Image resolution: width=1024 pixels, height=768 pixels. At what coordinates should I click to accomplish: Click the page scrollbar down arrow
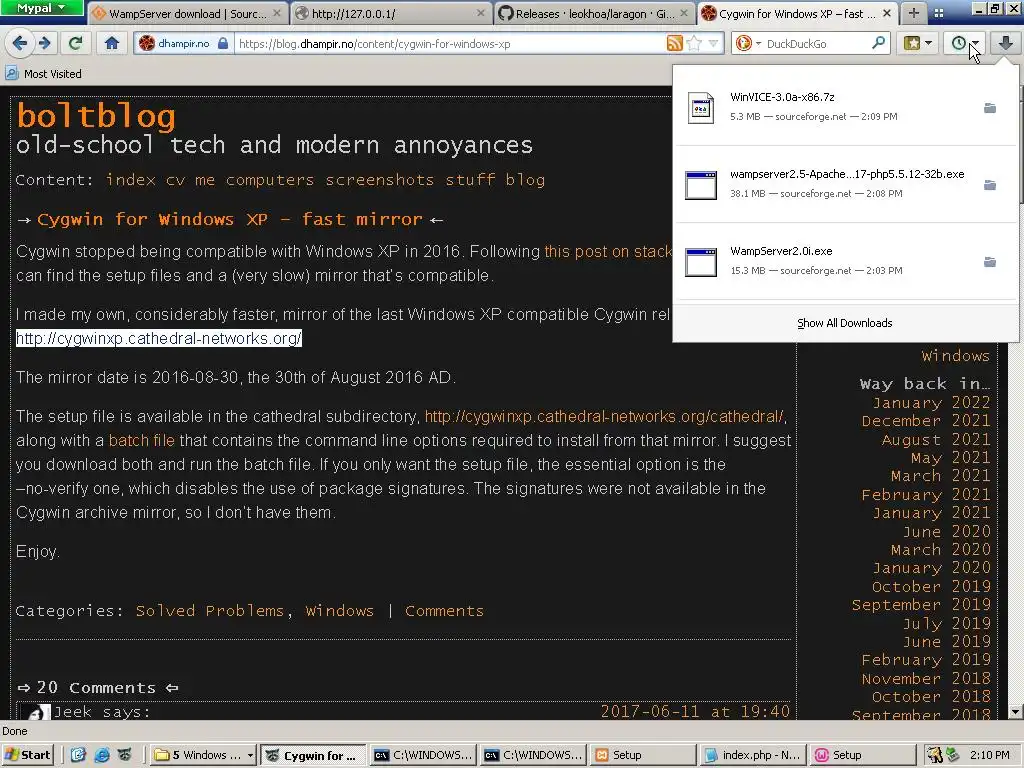pos(1016,712)
